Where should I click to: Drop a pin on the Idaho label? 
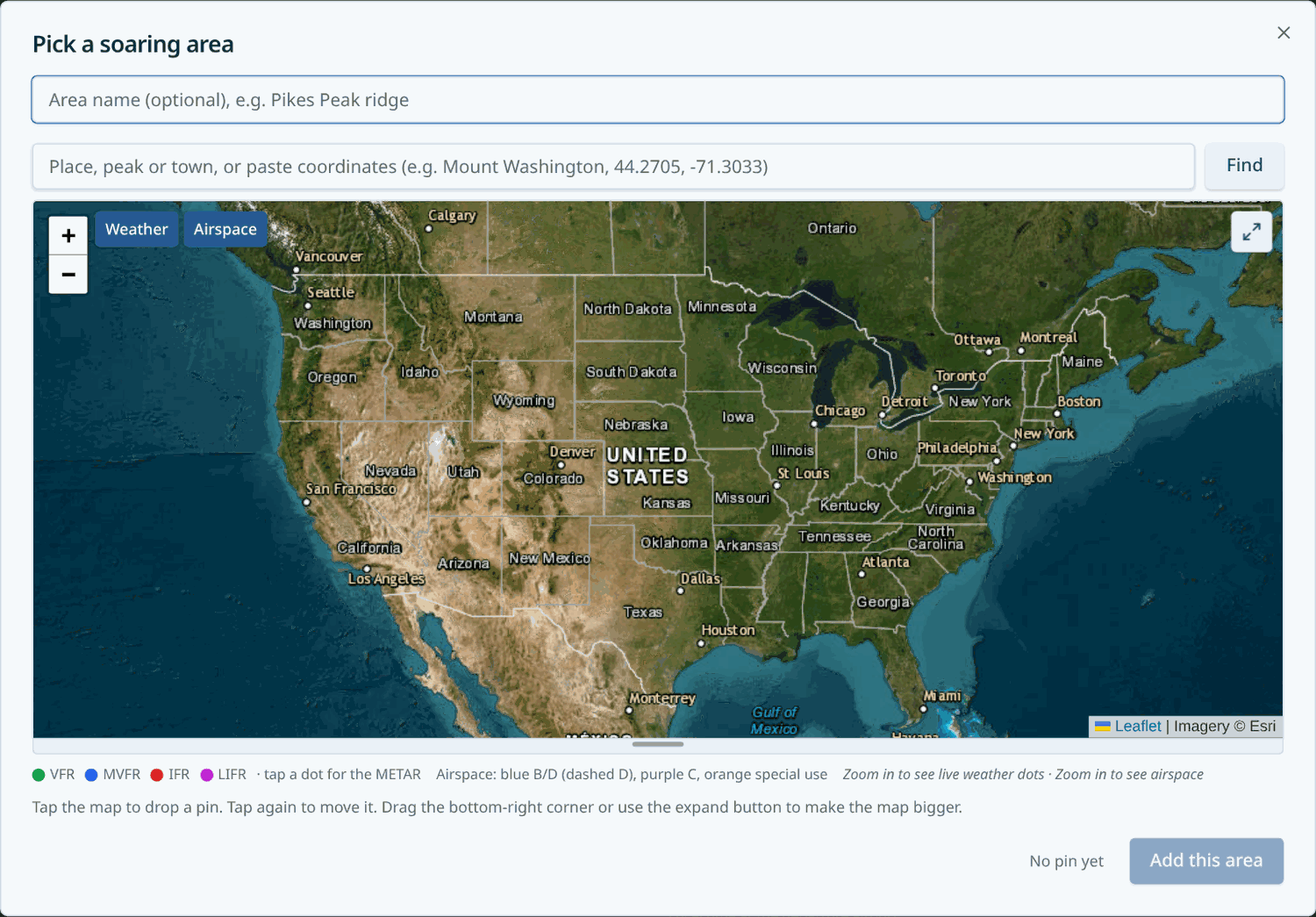click(x=419, y=372)
